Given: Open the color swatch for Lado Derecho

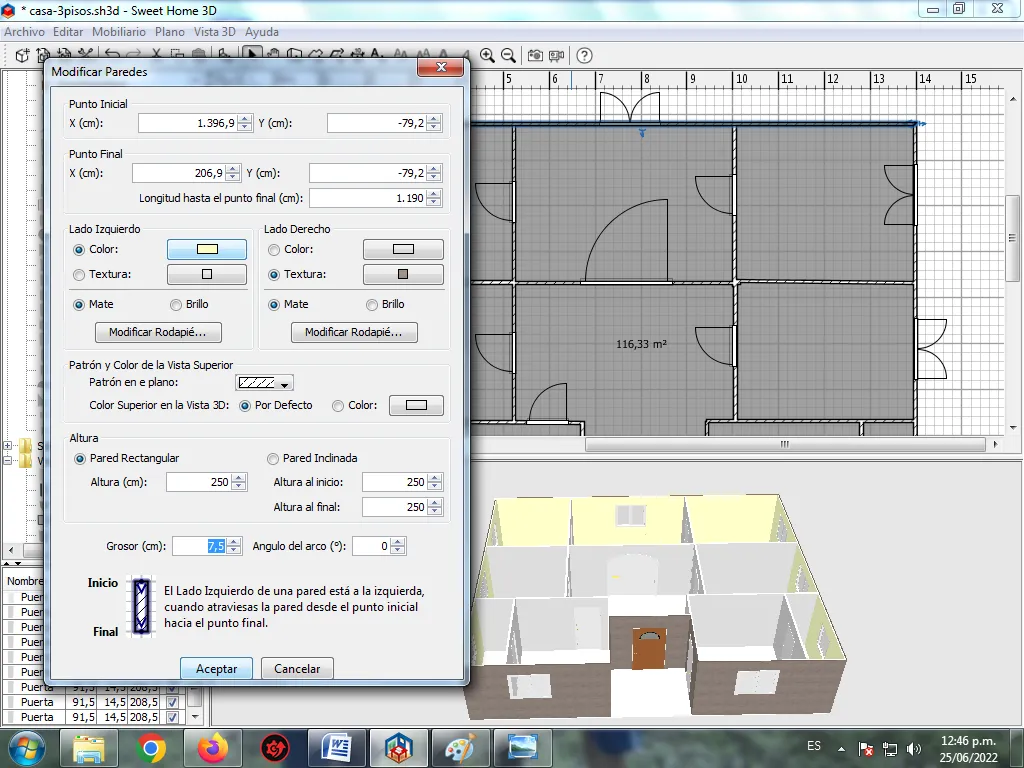Looking at the screenshot, I should point(403,249).
